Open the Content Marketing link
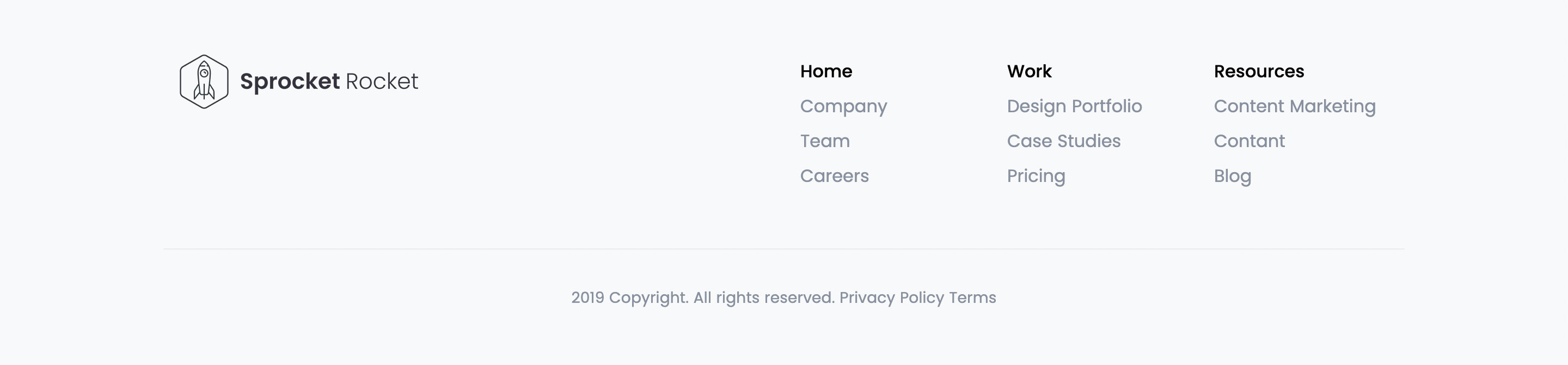The height and width of the screenshot is (365, 1568). tap(1295, 107)
